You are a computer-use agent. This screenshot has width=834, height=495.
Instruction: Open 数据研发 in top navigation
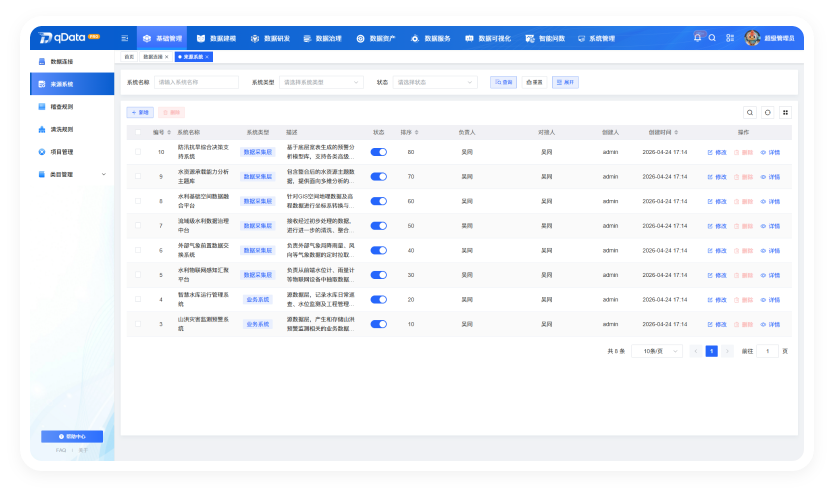click(270, 38)
